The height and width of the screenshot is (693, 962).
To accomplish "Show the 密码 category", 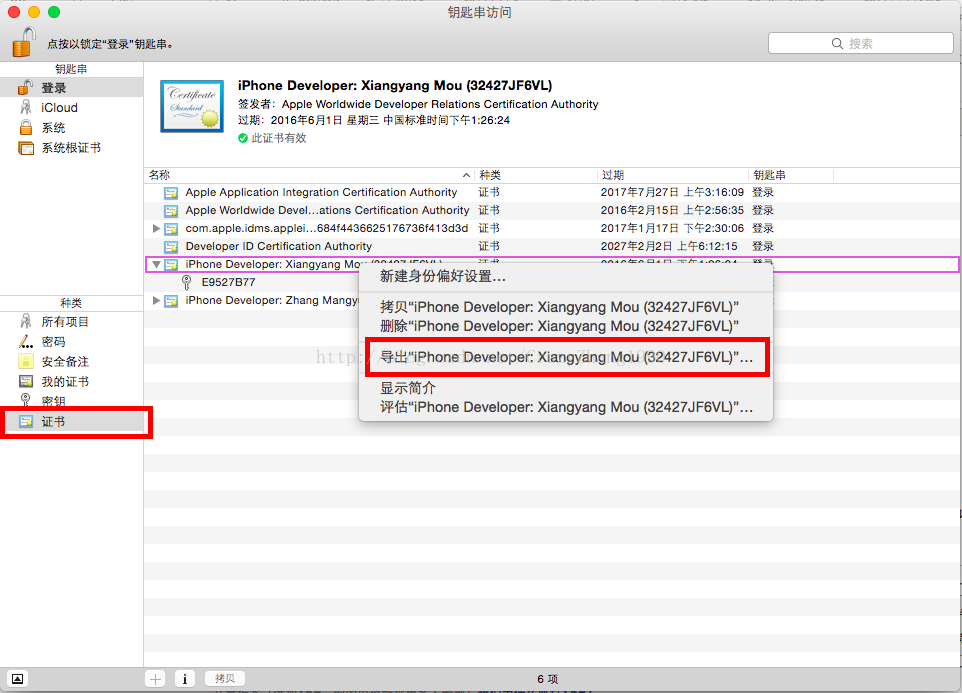I will pos(72,342).
